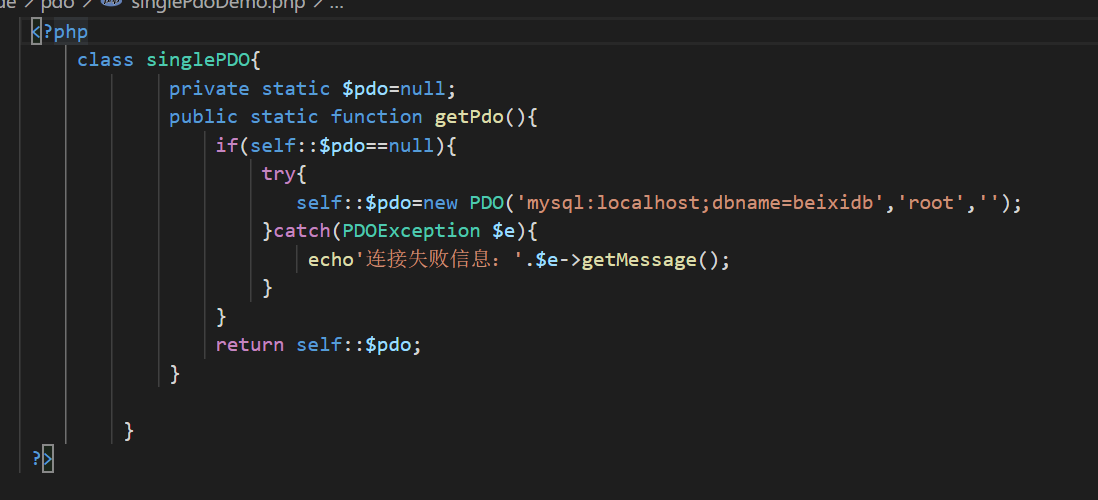Click the singlePdoDemo.php breadcrumb
The width and height of the screenshot is (1098, 500).
(217, 4)
